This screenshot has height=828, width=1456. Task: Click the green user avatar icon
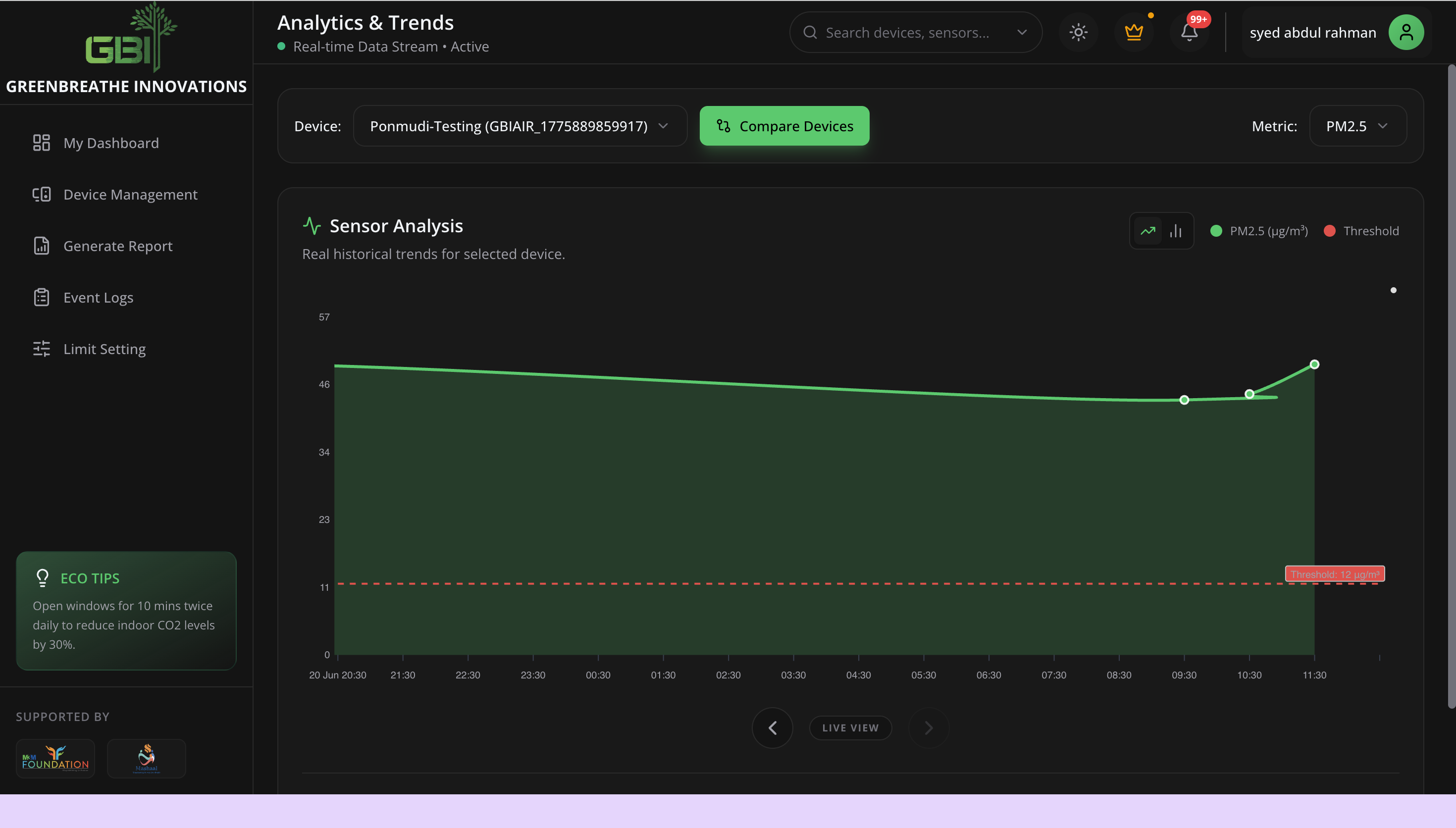pyautogui.click(x=1406, y=32)
